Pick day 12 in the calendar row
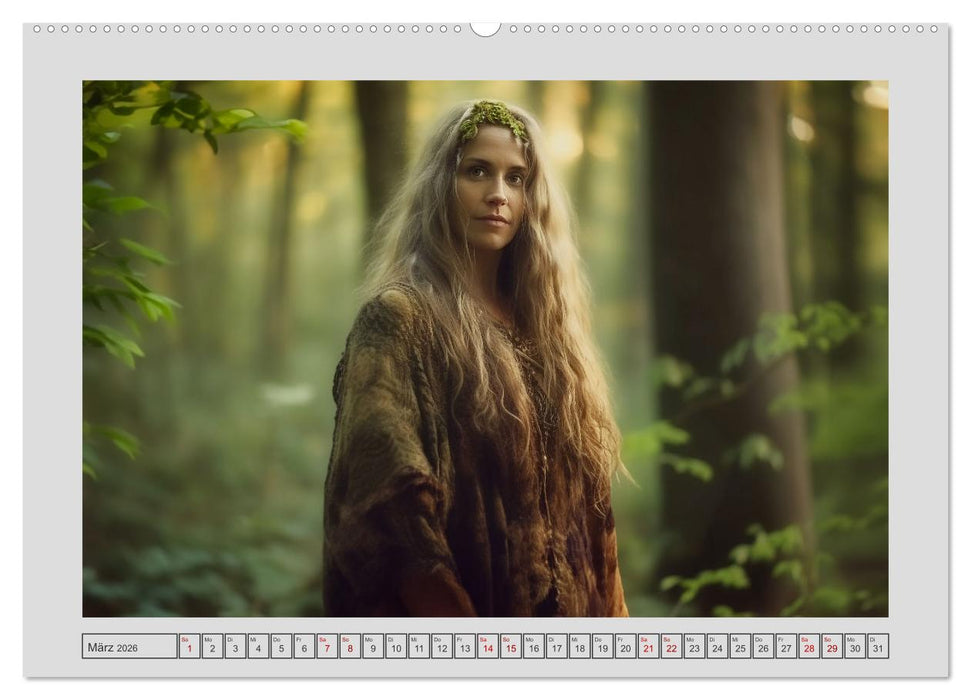This screenshot has height=700, width=971. [x=442, y=646]
